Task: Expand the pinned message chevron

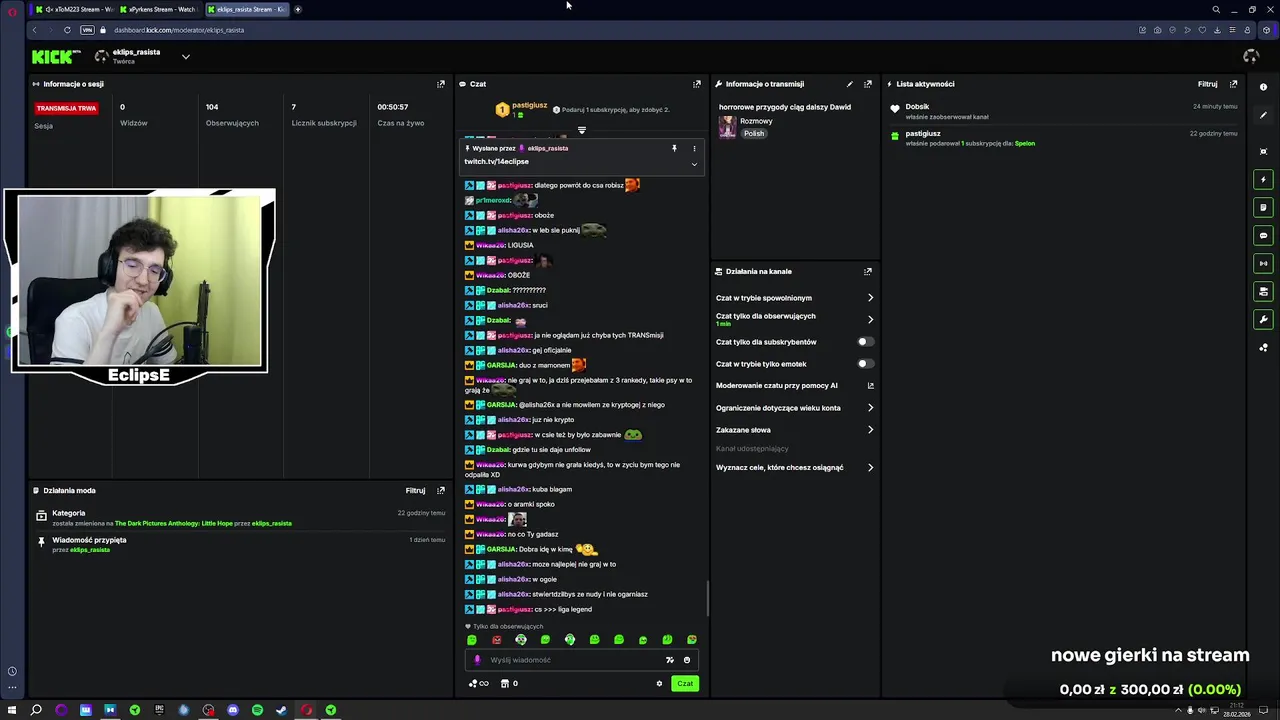Action: click(694, 165)
